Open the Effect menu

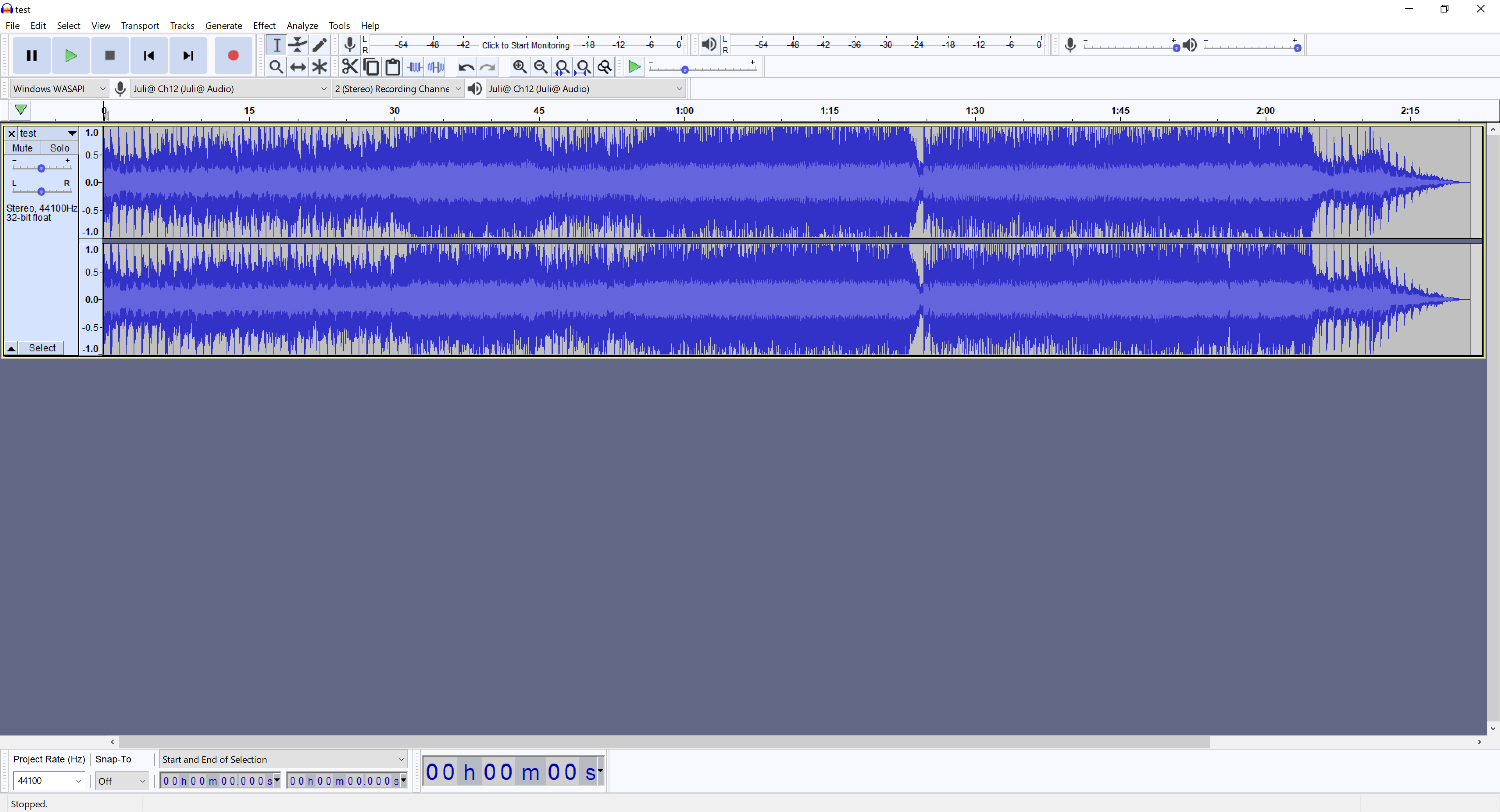click(x=264, y=26)
